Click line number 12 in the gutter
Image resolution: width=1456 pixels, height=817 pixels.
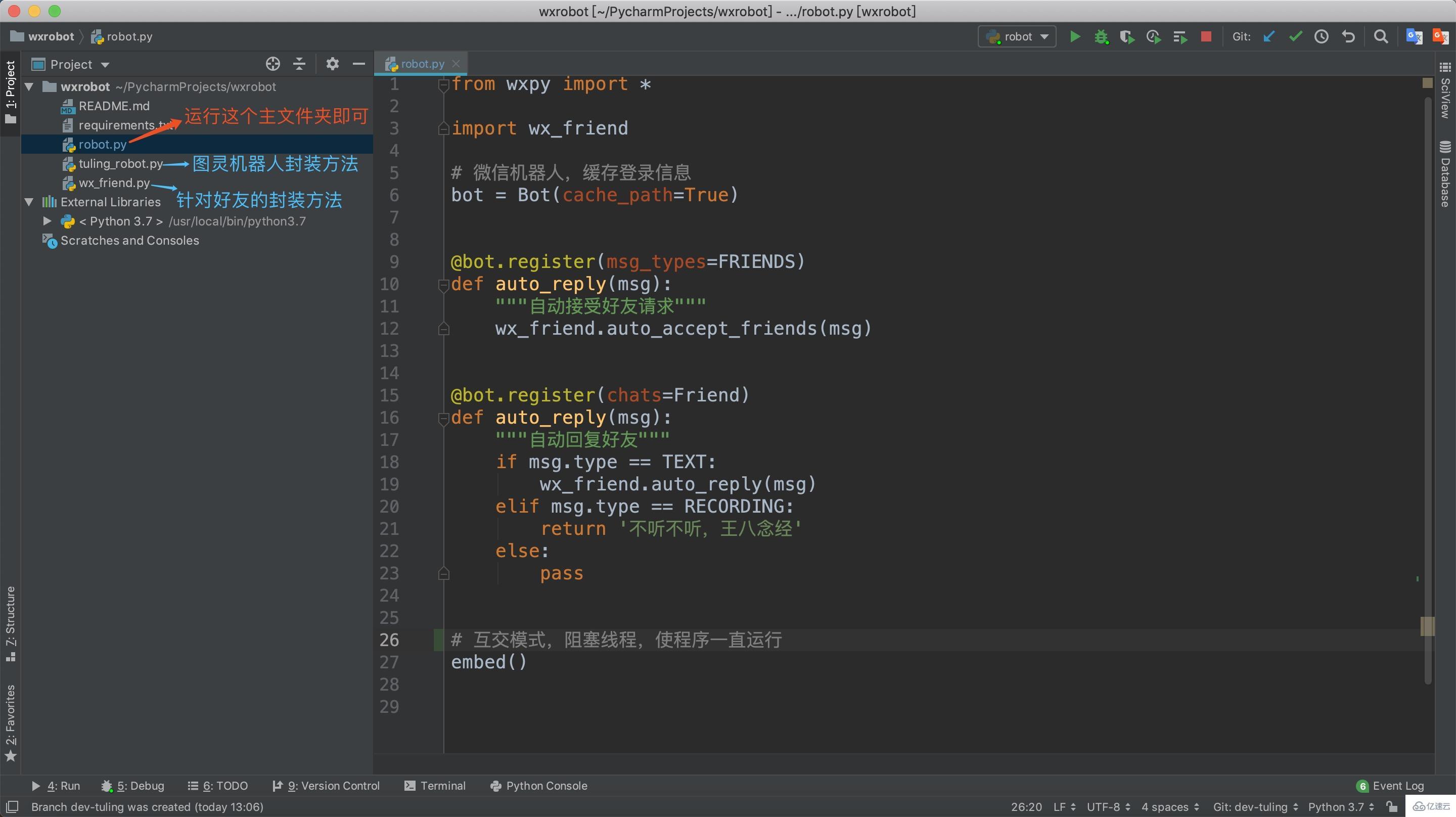389,329
